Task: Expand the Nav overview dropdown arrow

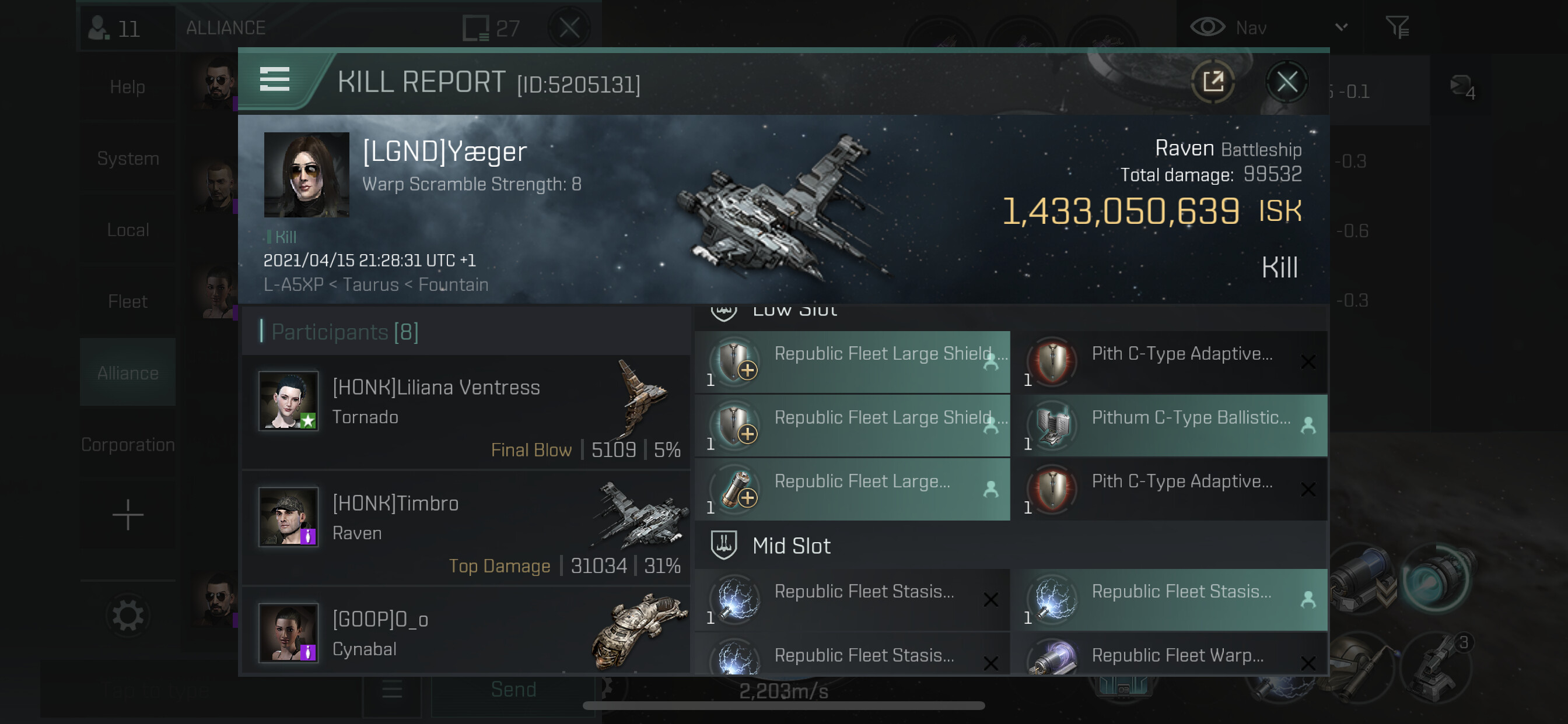Action: click(1341, 27)
